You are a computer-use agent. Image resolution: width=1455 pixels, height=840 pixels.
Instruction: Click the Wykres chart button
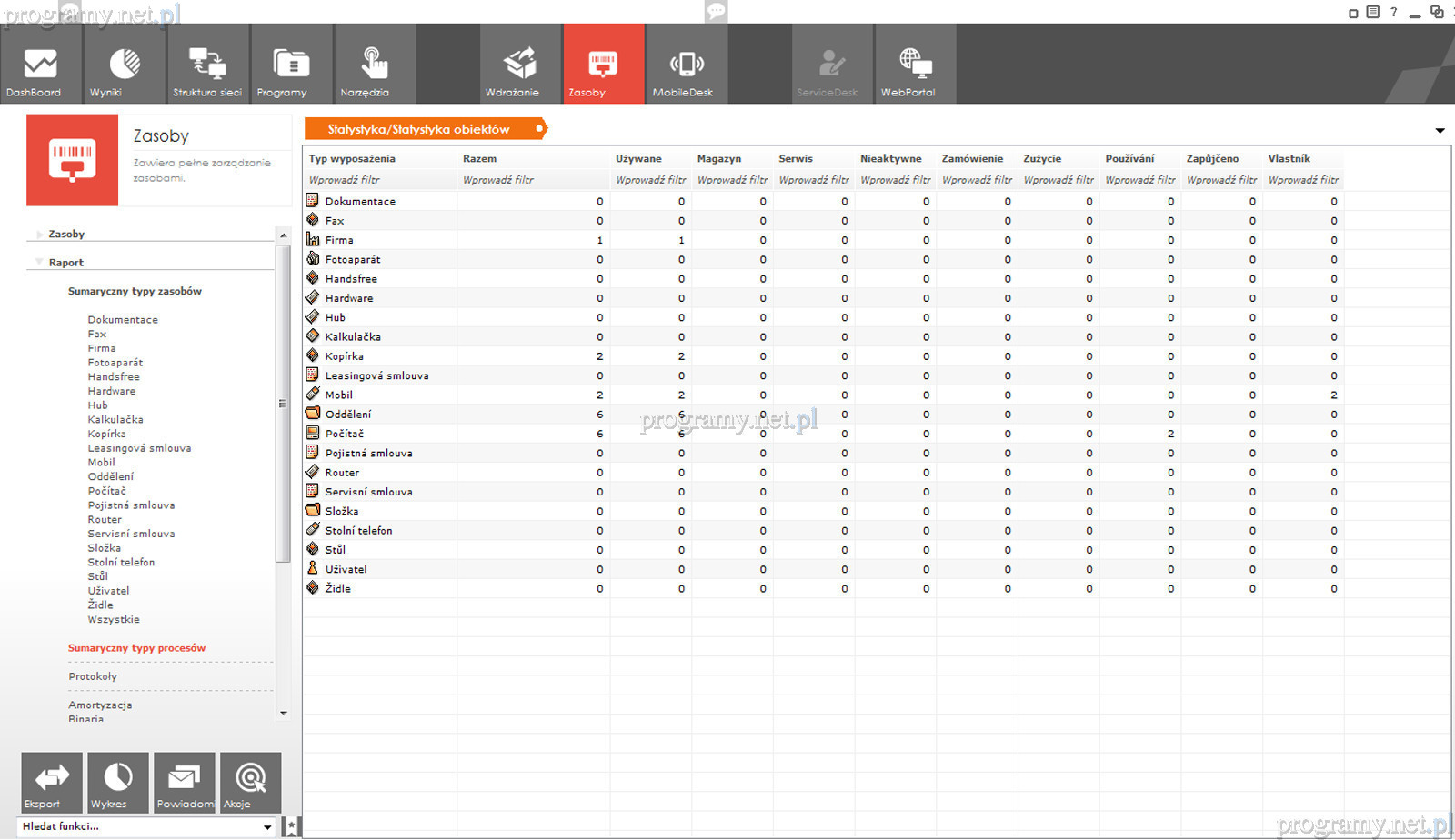[118, 782]
